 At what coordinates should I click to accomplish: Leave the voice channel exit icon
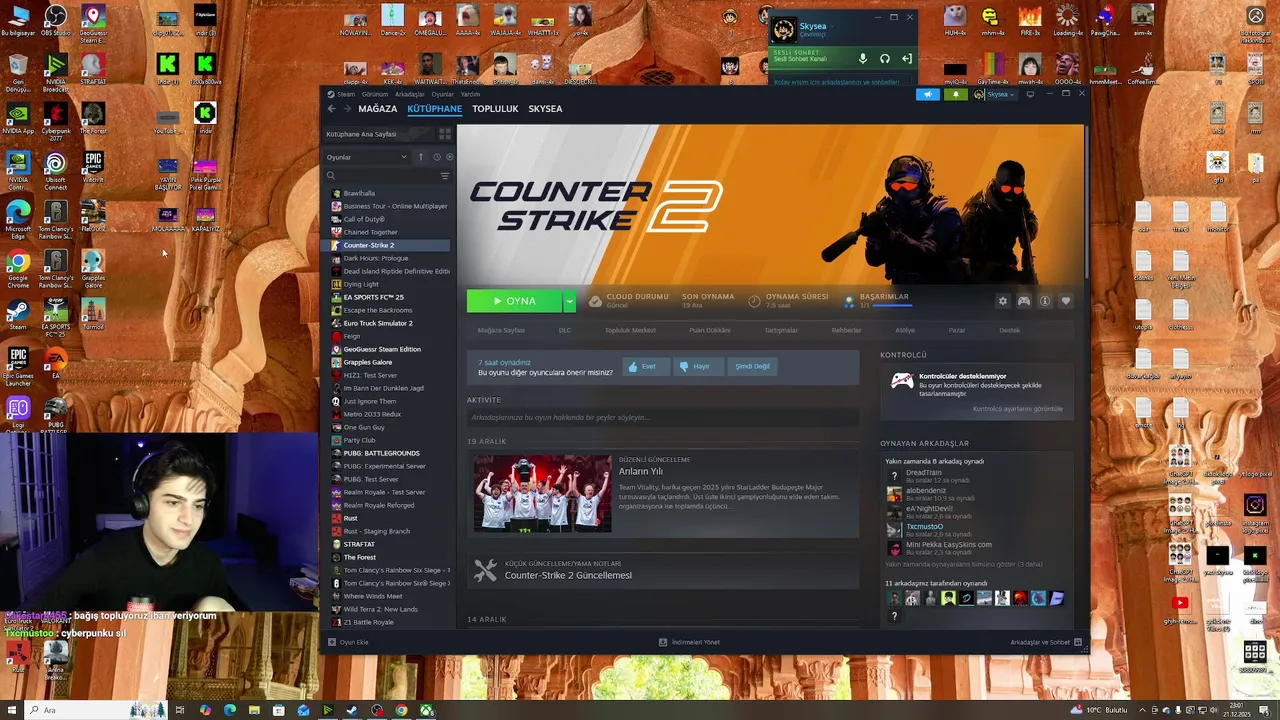click(907, 59)
